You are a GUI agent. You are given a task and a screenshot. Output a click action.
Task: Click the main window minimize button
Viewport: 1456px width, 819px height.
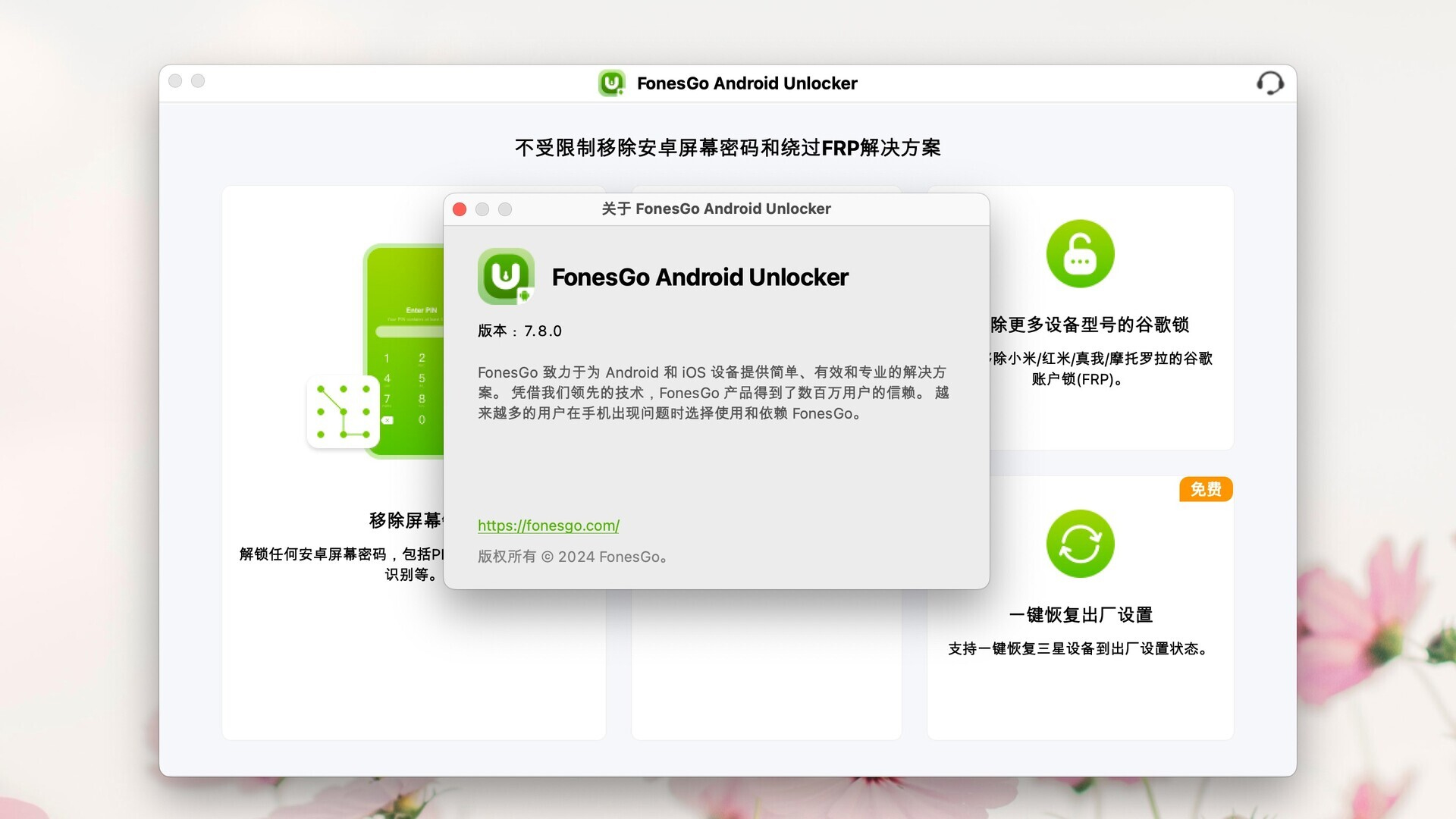point(198,80)
